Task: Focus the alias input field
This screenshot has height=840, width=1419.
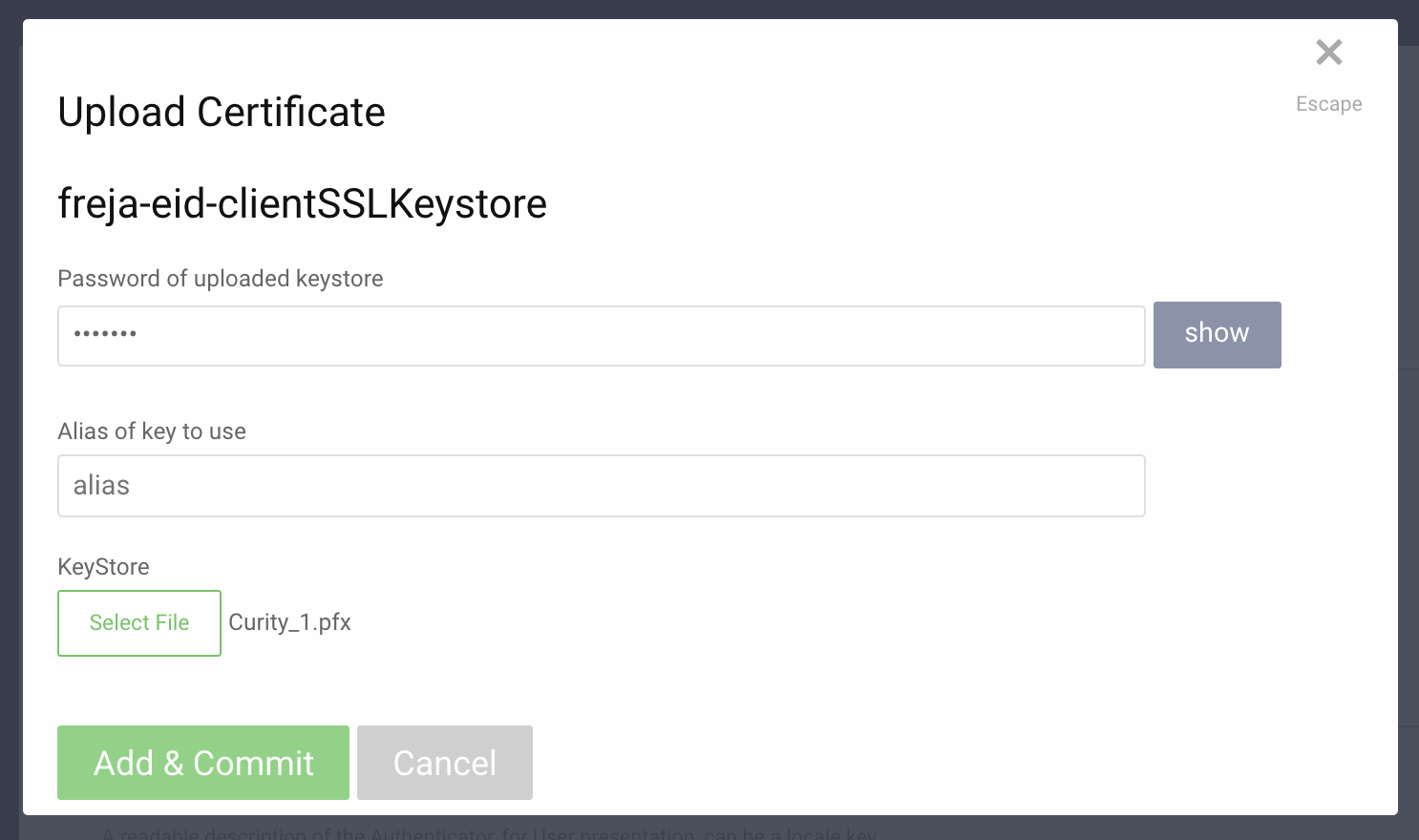Action: pos(602,486)
